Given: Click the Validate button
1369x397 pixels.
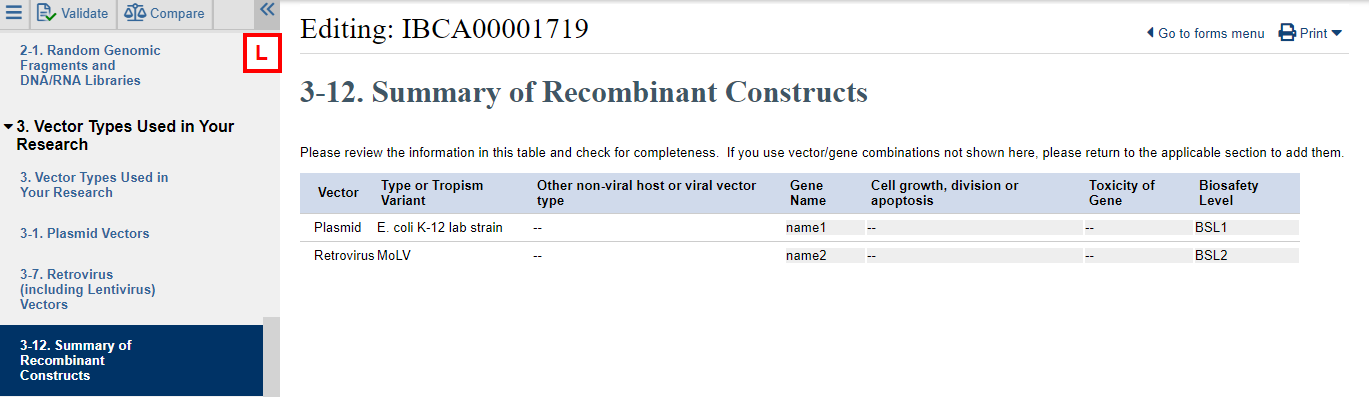Looking at the screenshot, I should pyautogui.click(x=73, y=13).
